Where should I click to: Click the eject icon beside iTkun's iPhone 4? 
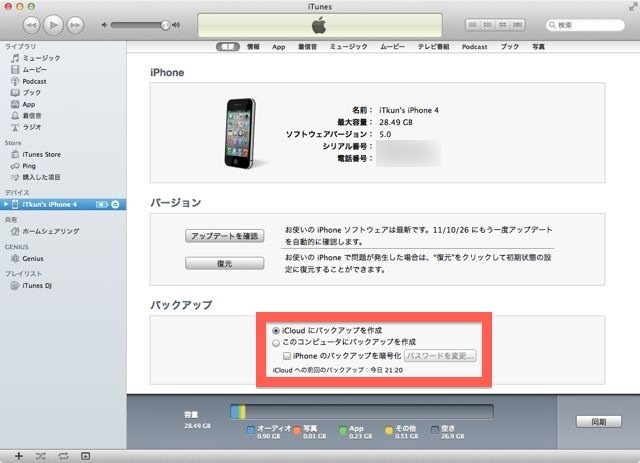[x=115, y=204]
